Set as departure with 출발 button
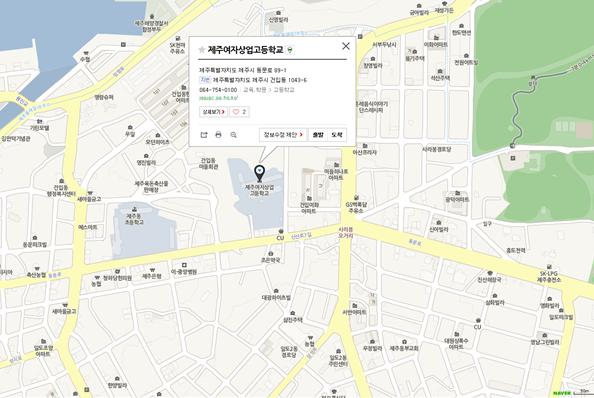 click(x=318, y=134)
